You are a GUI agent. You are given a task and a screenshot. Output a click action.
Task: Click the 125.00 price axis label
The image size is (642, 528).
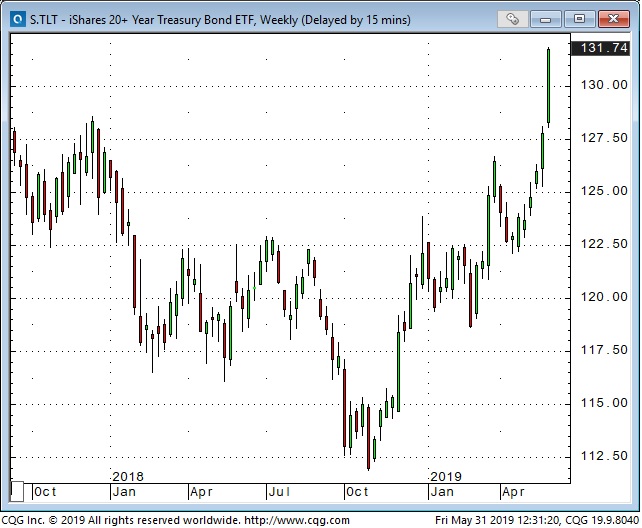click(x=604, y=191)
